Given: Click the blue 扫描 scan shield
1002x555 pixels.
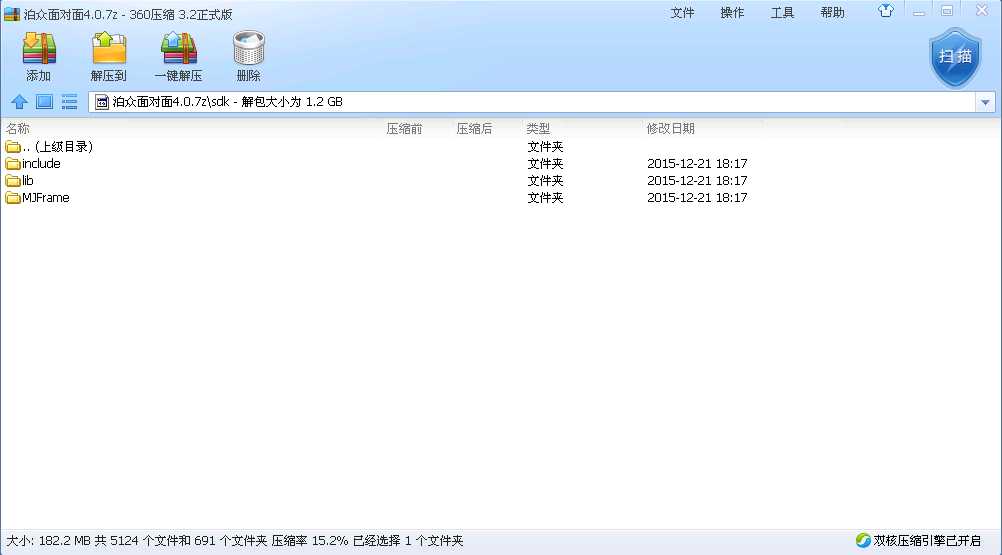Looking at the screenshot, I should [x=955, y=57].
